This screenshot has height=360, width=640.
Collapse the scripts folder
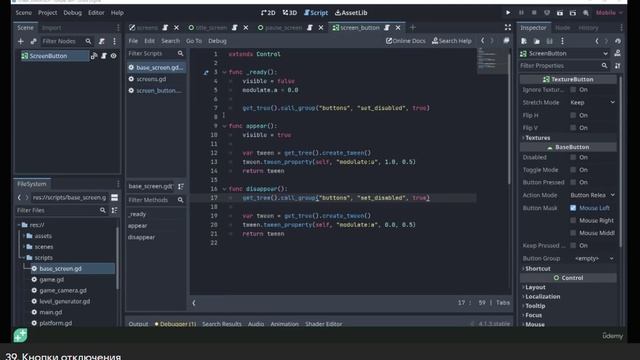tap(24, 258)
